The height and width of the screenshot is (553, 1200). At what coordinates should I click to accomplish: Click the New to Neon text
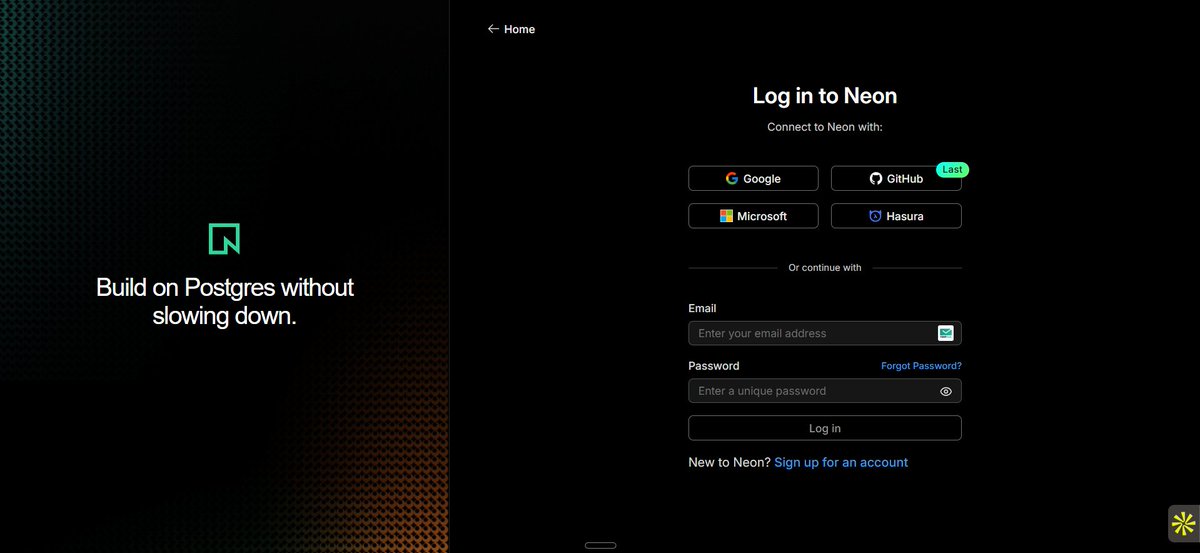729,462
